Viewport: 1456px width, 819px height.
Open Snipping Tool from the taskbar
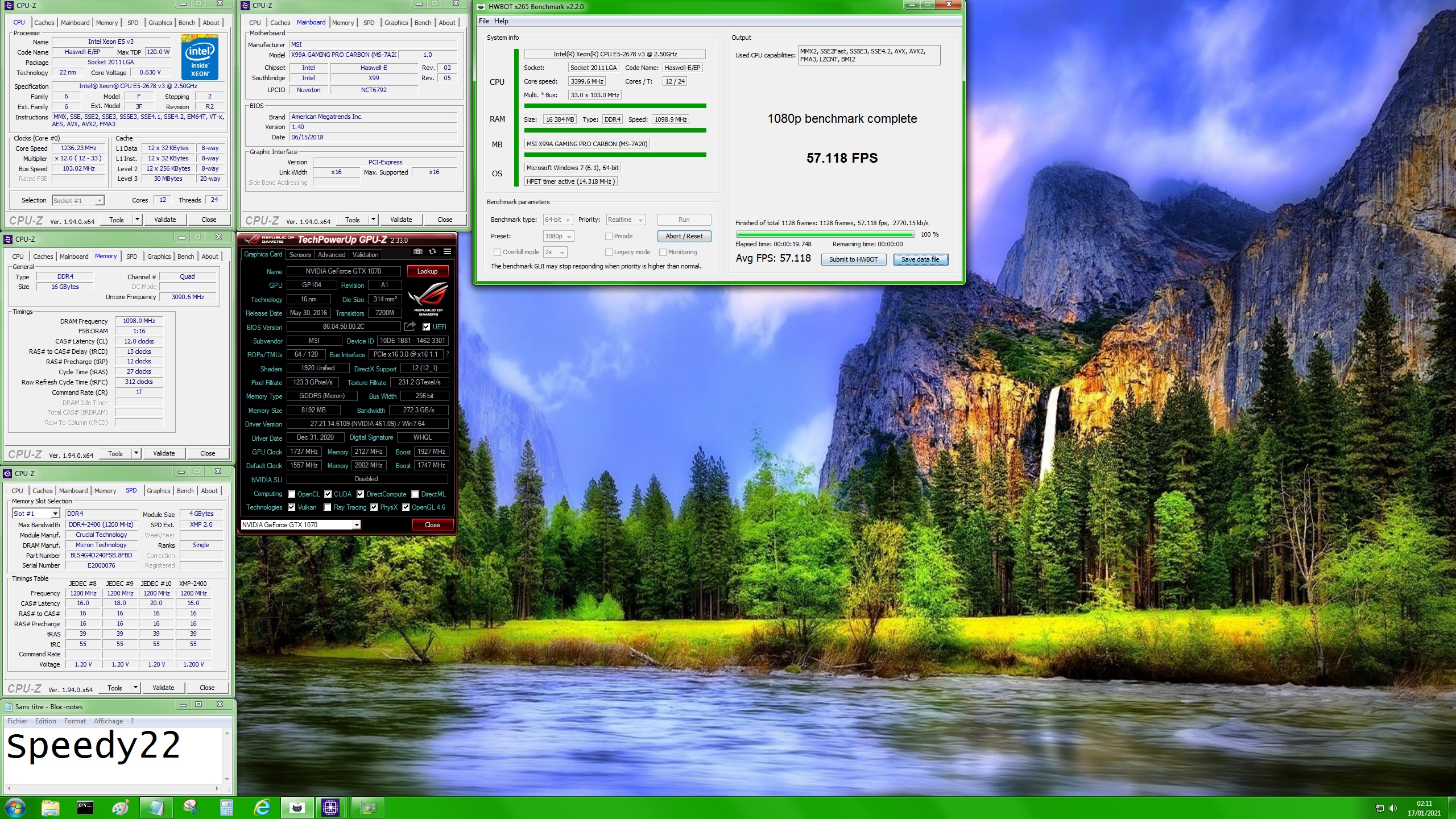[191, 807]
